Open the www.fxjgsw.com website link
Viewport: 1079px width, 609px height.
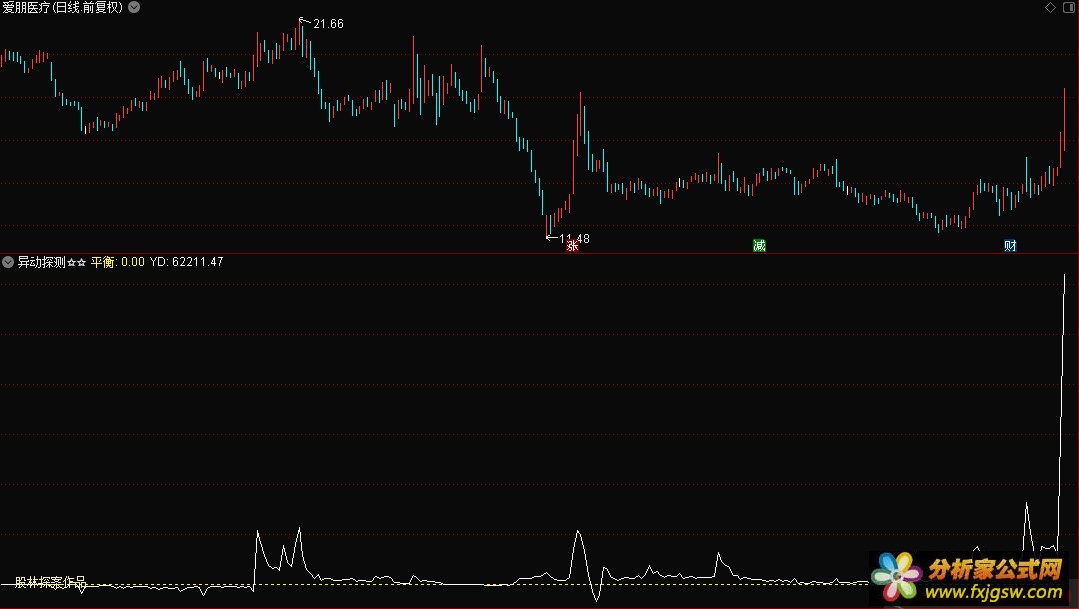click(x=994, y=592)
